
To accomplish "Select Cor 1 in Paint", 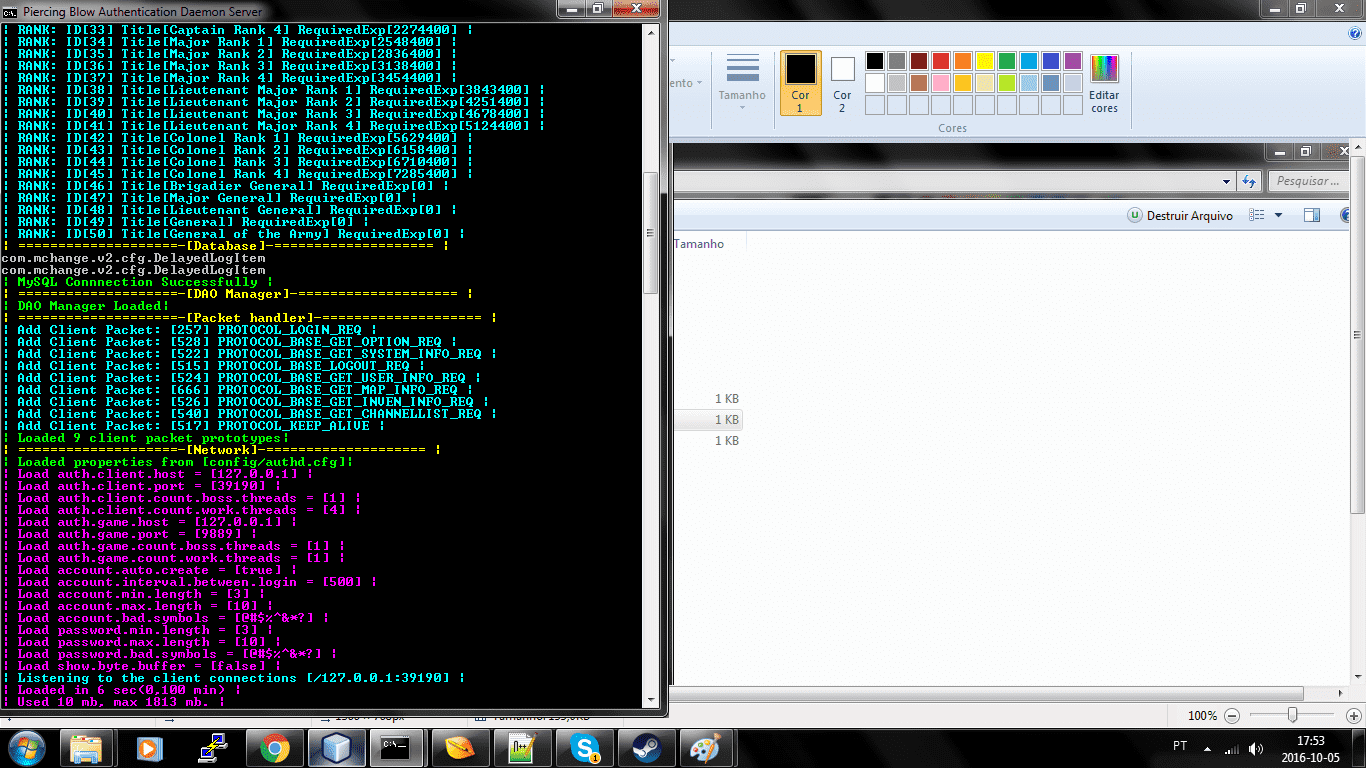I will [800, 83].
